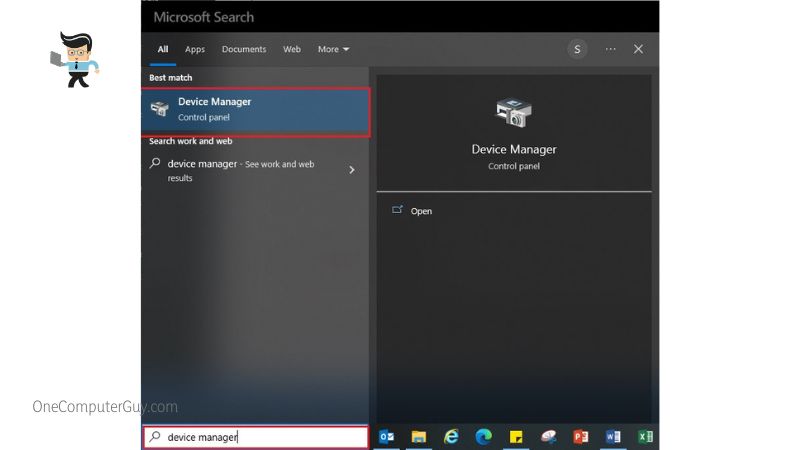Click the search icon beside web results
This screenshot has height=450, width=800.
[x=155, y=163]
